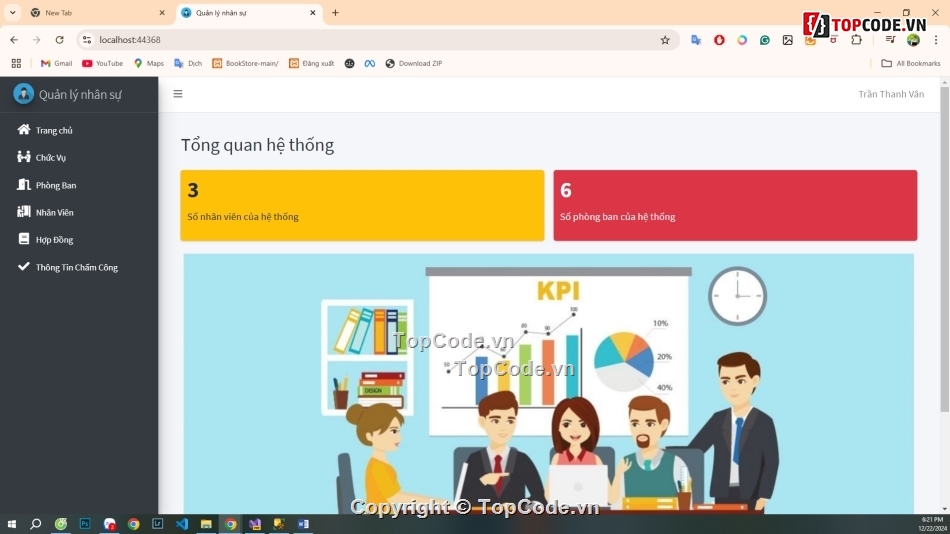Reload the page

coord(59,40)
